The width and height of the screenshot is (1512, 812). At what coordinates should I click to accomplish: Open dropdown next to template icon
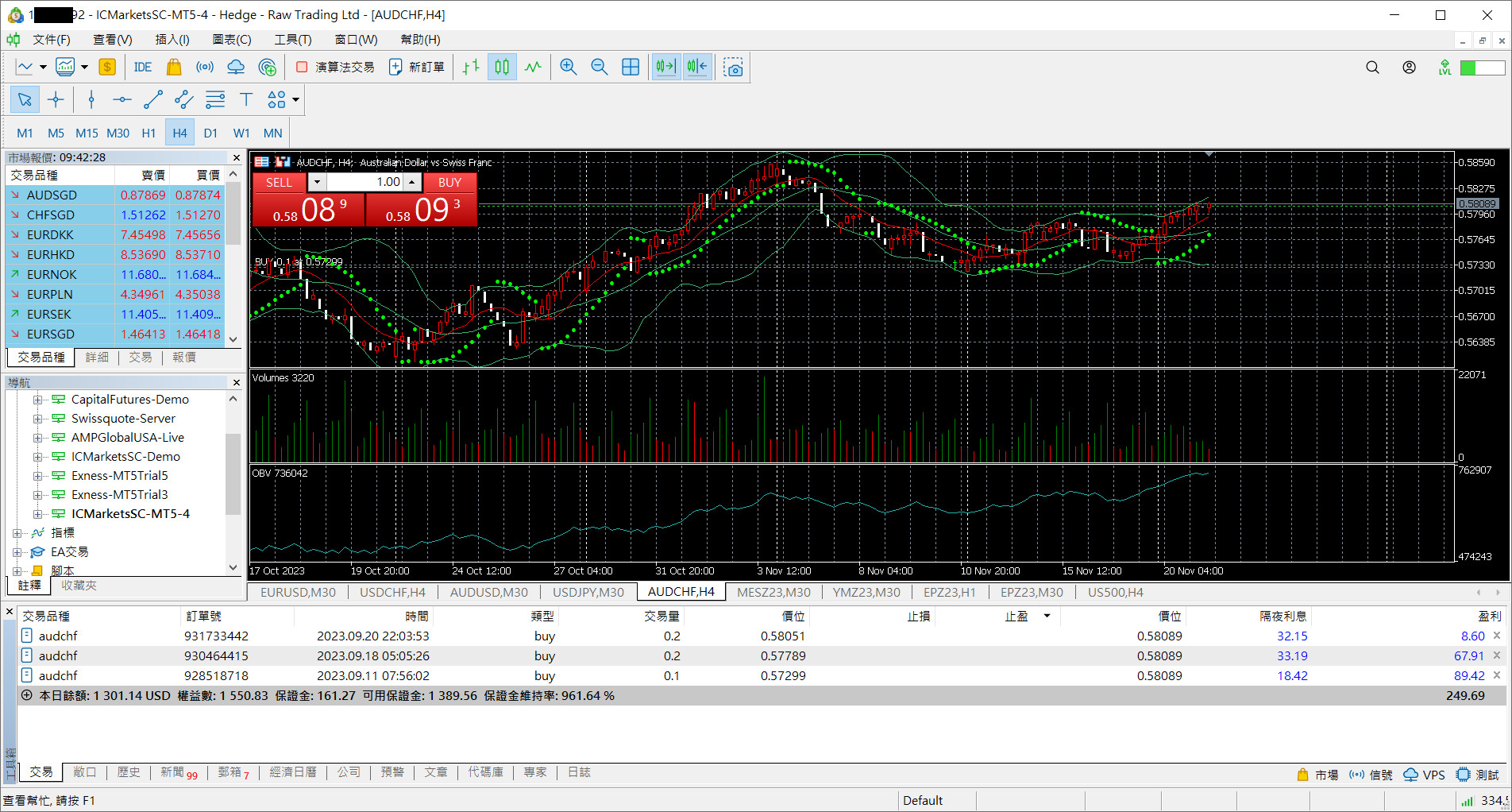click(x=84, y=68)
